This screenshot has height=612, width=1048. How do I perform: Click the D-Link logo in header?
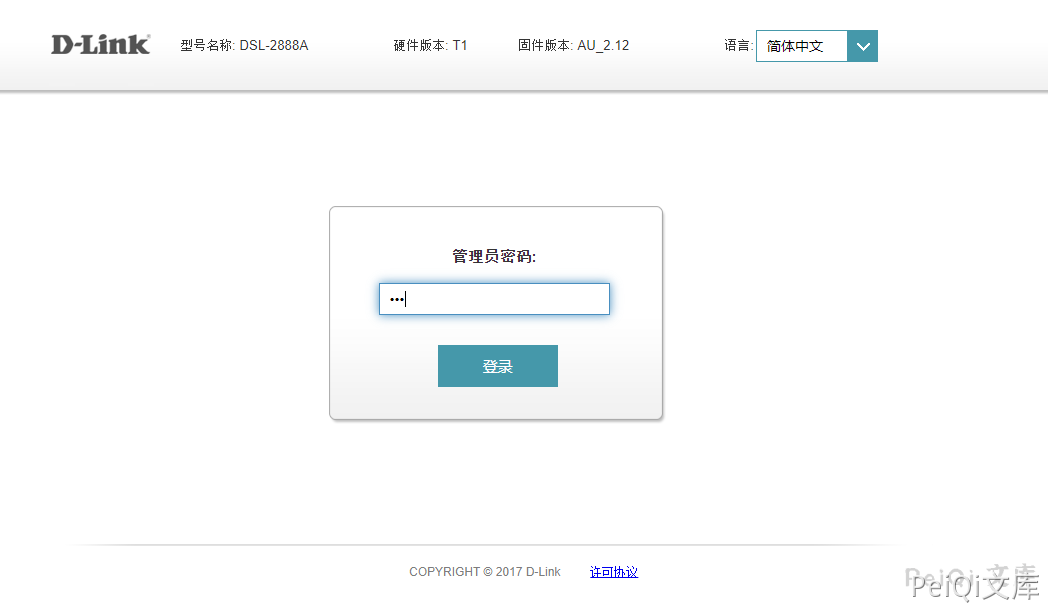click(100, 45)
